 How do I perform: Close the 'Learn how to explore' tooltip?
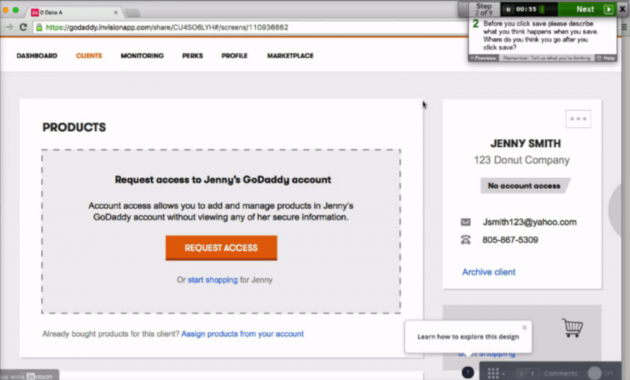coord(524,327)
